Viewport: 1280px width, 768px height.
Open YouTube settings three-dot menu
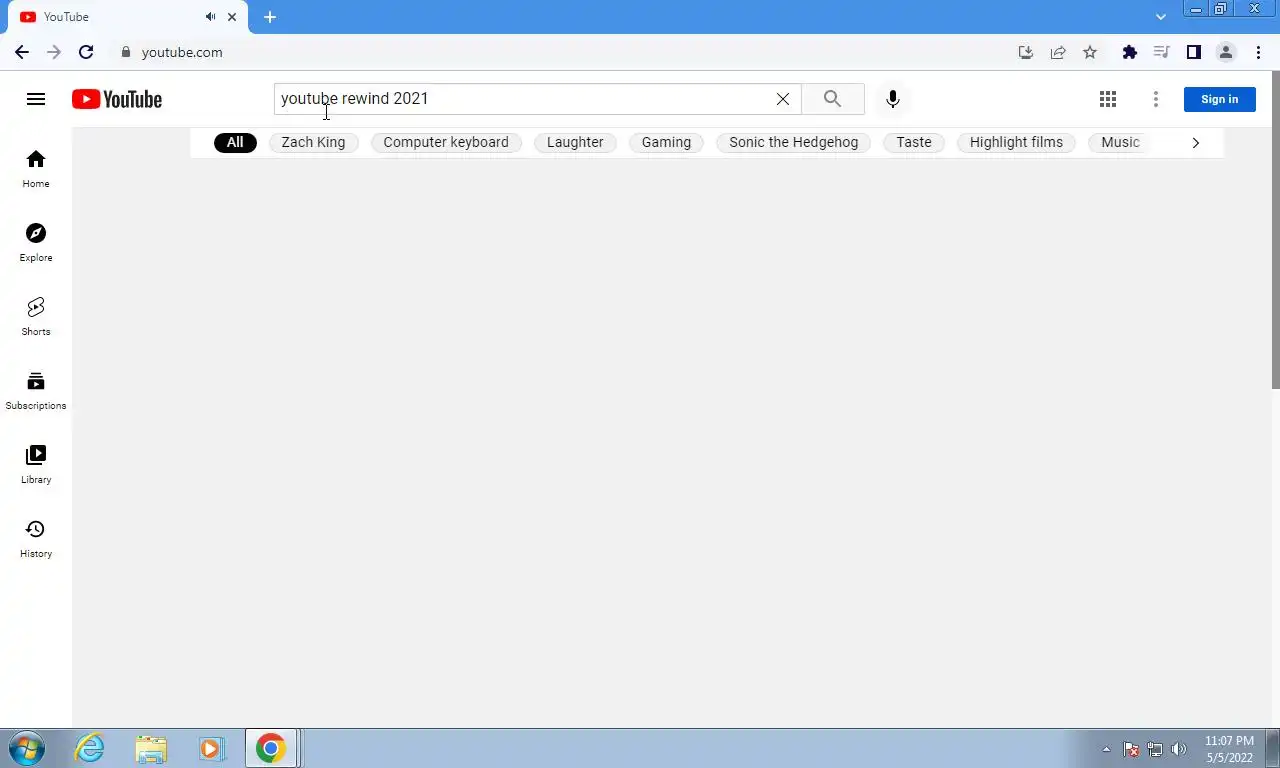click(x=1156, y=99)
